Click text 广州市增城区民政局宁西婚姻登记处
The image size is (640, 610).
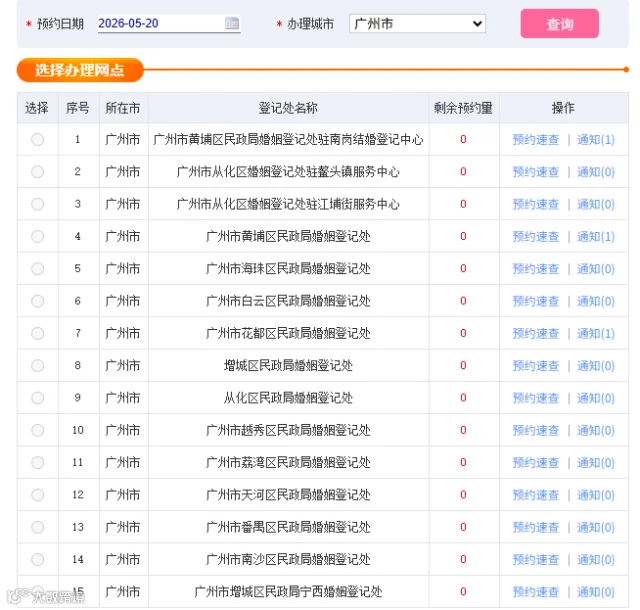[x=288, y=592]
